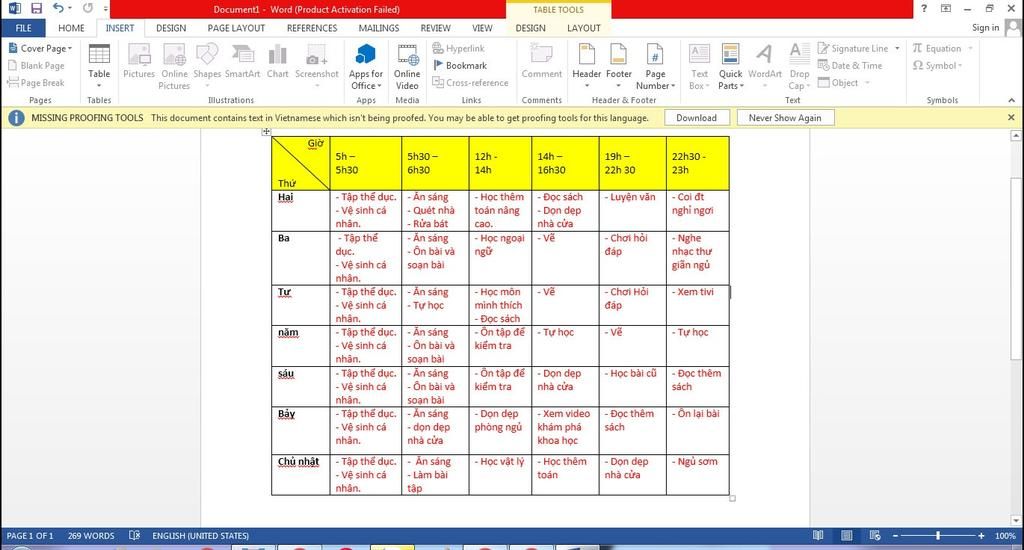The width and height of the screenshot is (1024, 550).
Task: Click the Screenshot icon
Action: pos(317,65)
